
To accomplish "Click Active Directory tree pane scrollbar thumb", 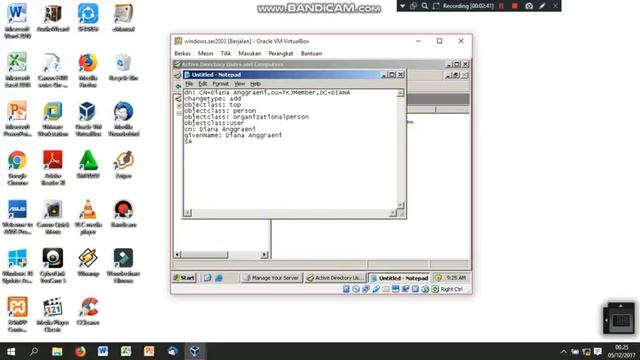I will (204, 255).
